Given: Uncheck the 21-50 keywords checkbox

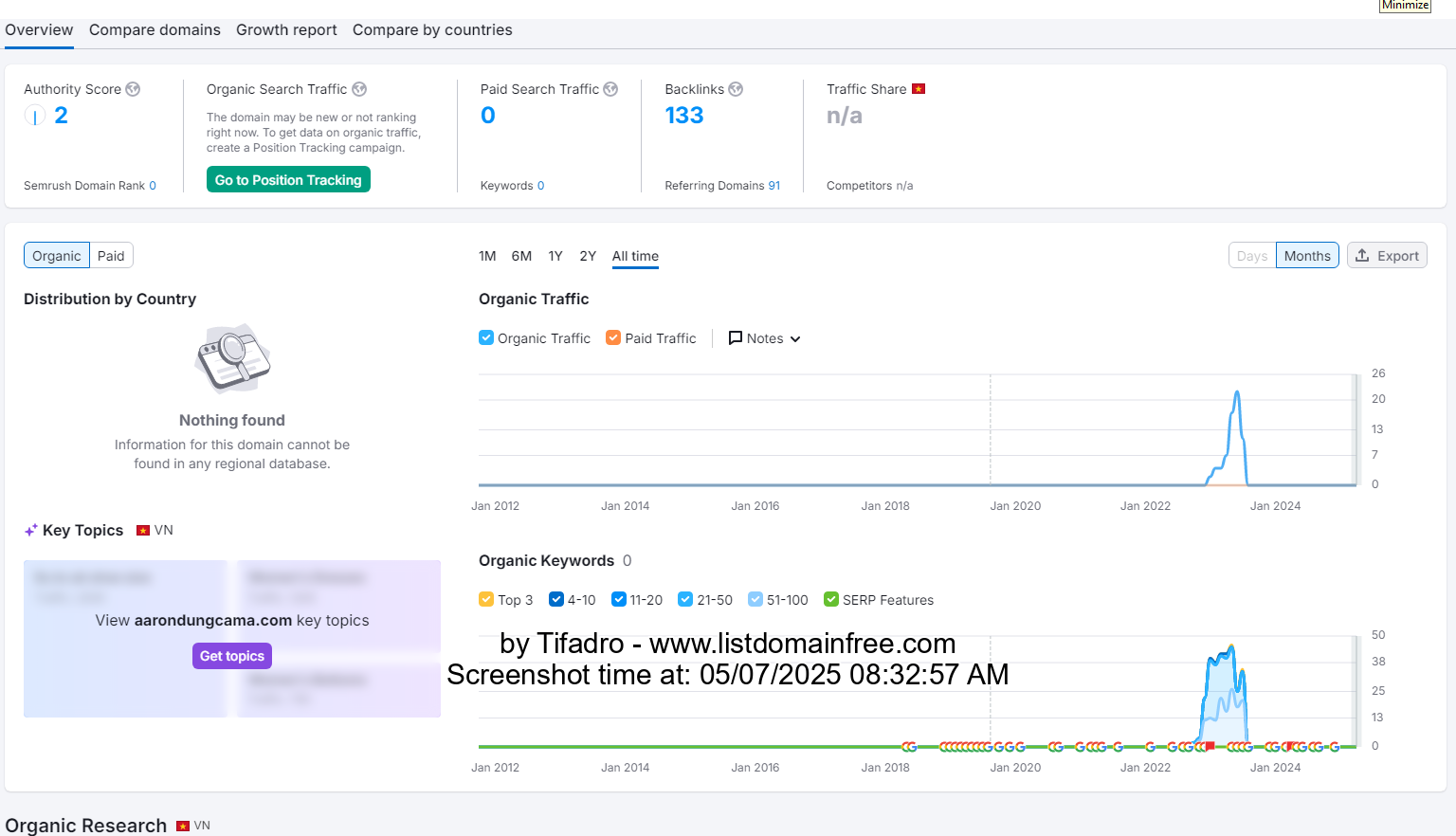Looking at the screenshot, I should 685,599.
